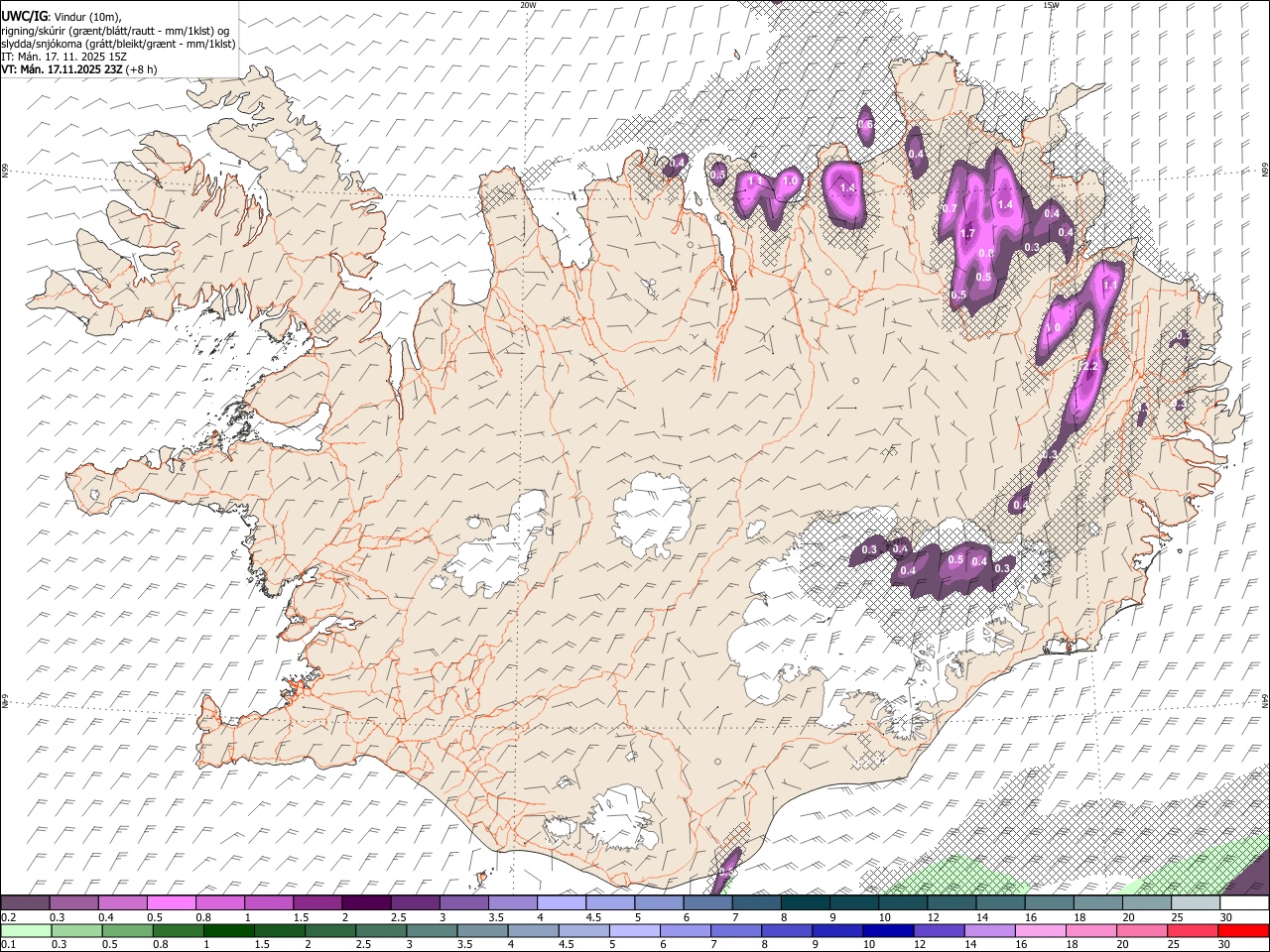
Task: Click the UWC/IG title in the header box
Action: pos(24,16)
